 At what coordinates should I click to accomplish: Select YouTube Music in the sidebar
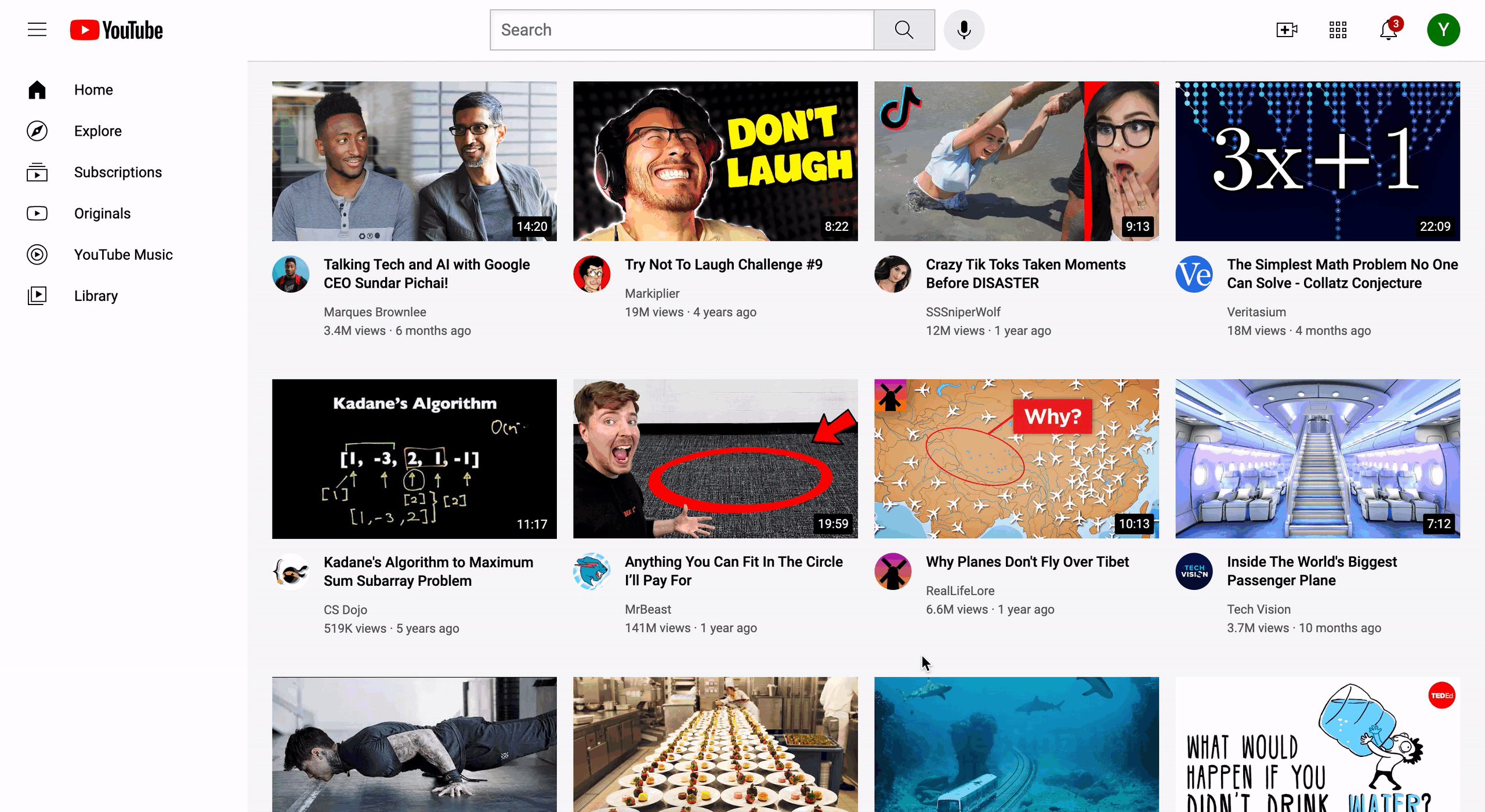[x=124, y=255]
